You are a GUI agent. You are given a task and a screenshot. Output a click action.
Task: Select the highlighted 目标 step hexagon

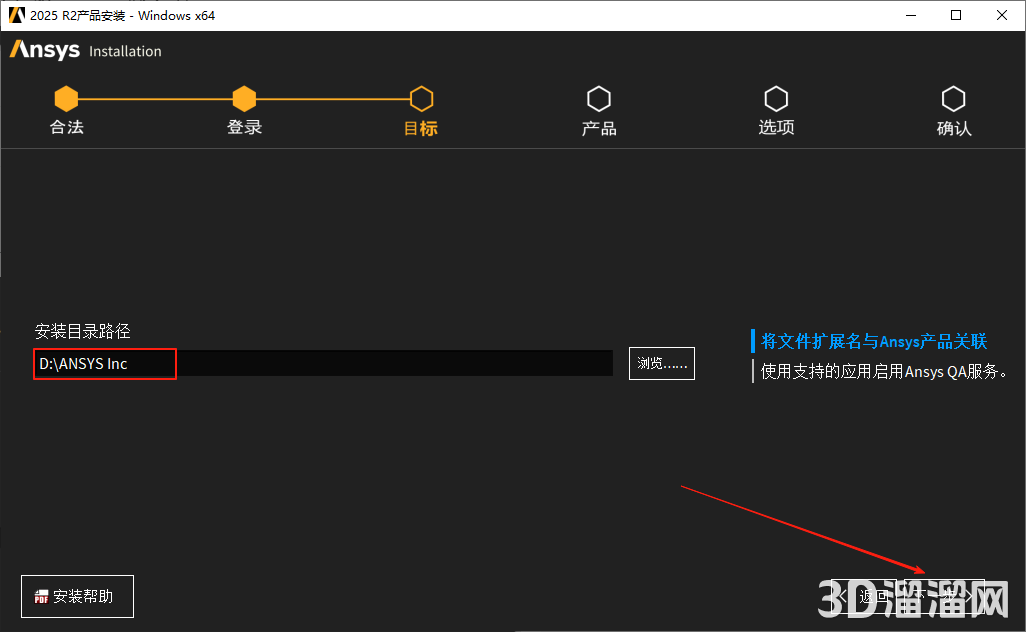coord(421,98)
